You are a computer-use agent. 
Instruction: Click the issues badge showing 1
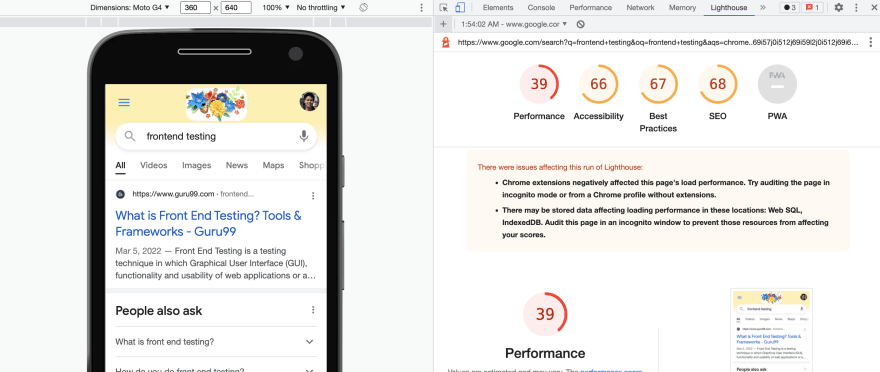(812, 8)
